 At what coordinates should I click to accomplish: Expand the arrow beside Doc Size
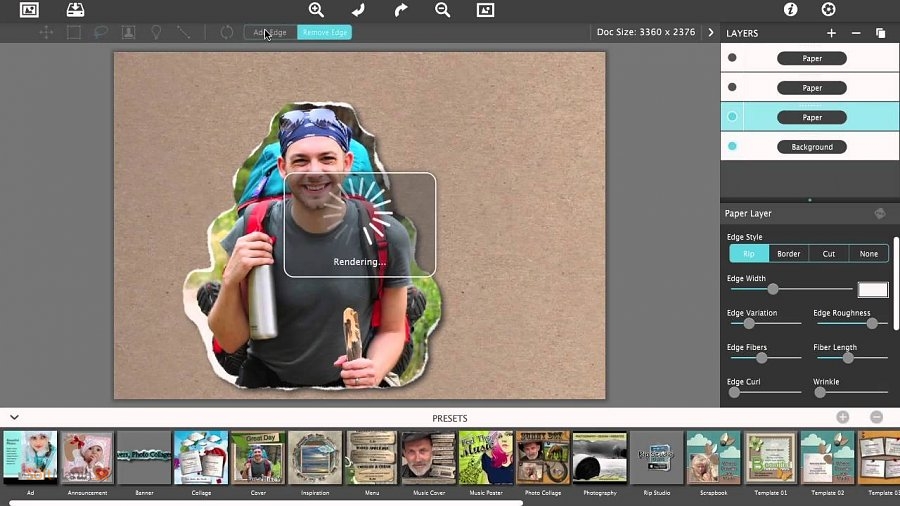click(711, 33)
